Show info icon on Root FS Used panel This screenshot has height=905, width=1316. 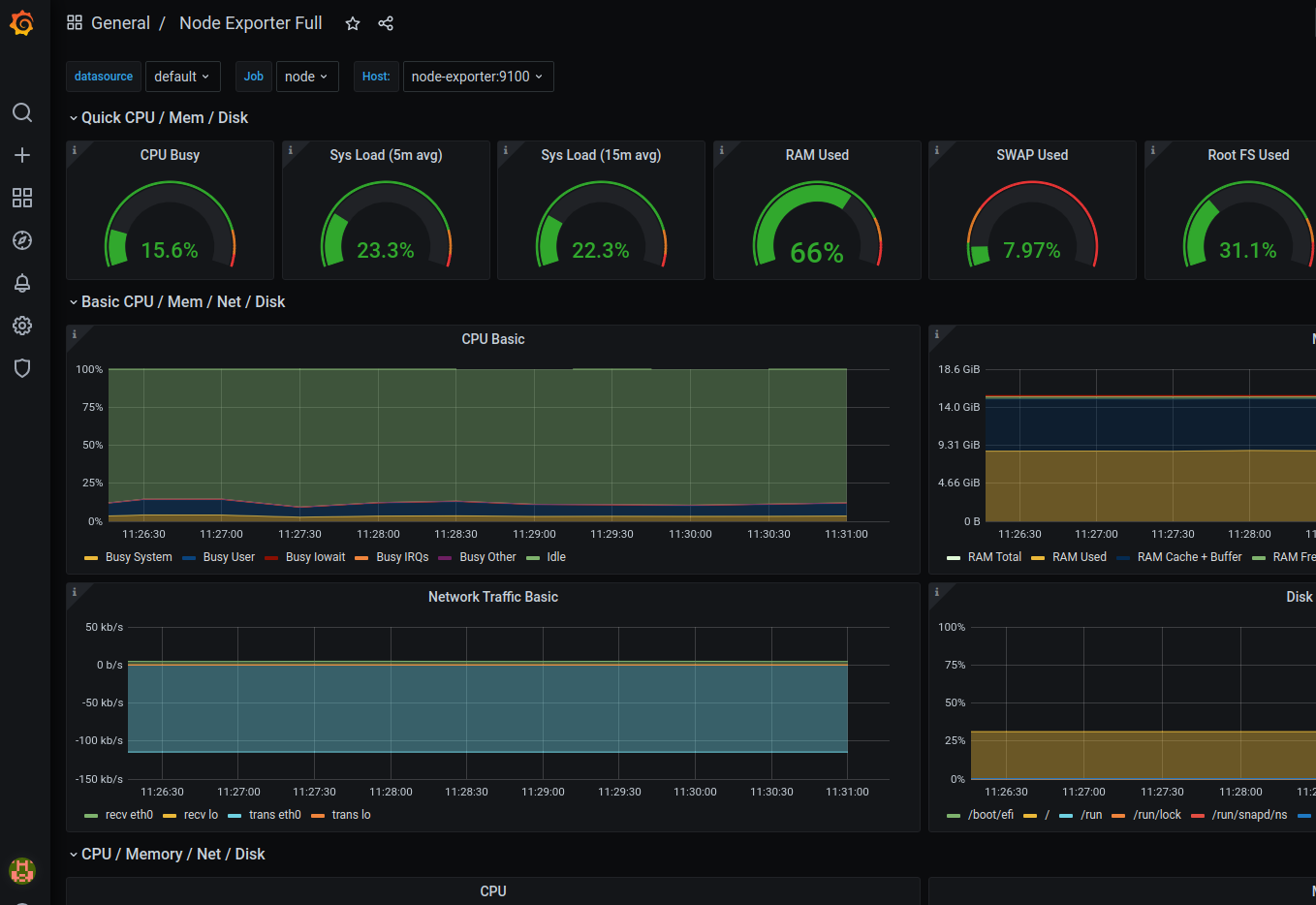coord(1153,150)
